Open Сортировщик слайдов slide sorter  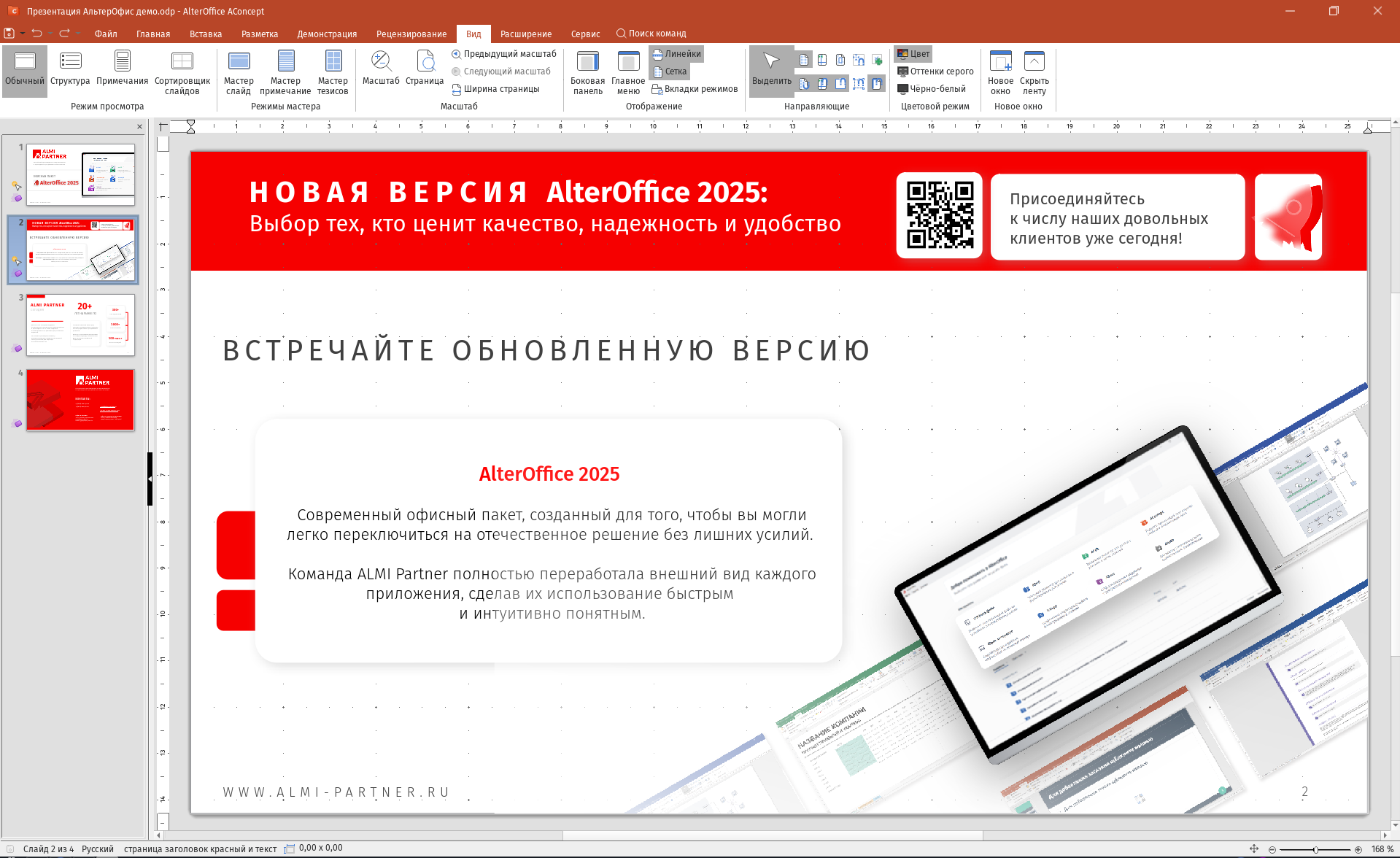click(182, 71)
